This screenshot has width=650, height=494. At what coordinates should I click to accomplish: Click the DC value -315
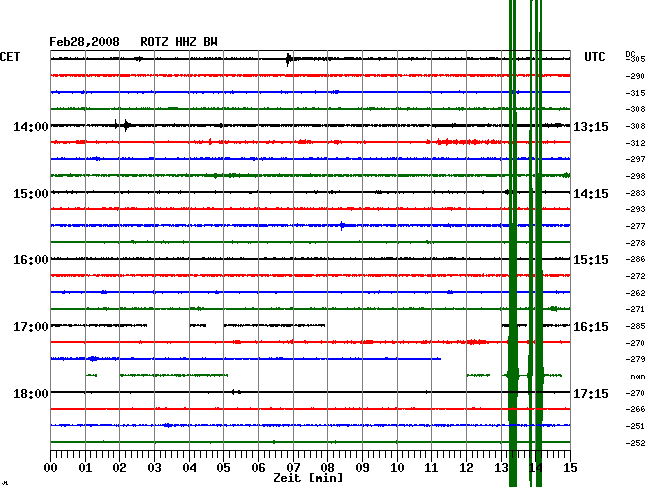click(x=635, y=93)
